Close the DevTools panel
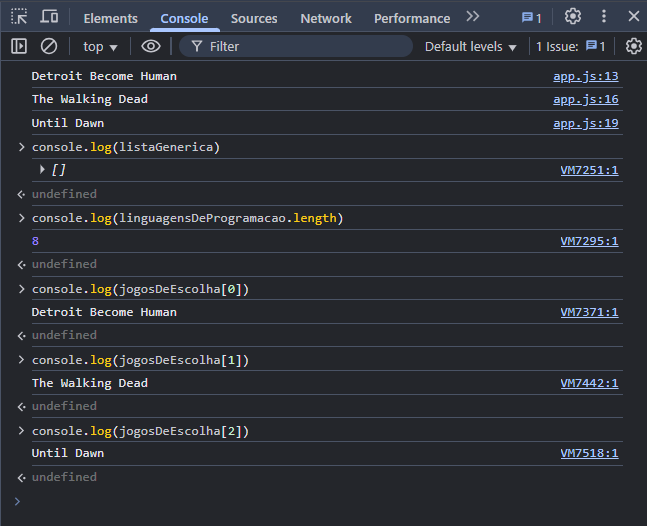The image size is (647, 526). [632, 17]
